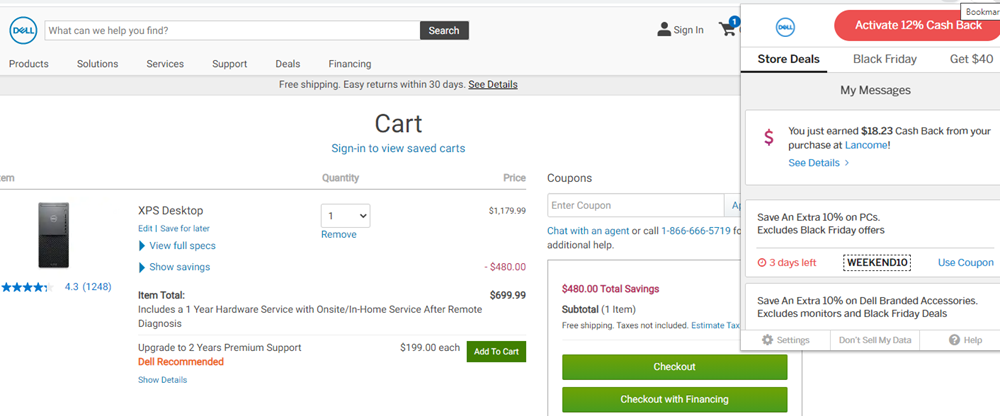1000x416 pixels.
Task: Open the Support menu
Action: (230, 64)
